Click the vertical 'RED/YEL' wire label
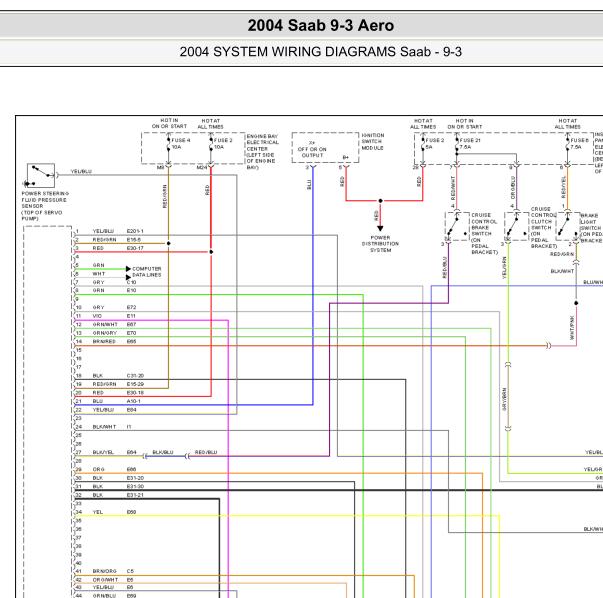This screenshot has width=603, height=598. point(564,187)
